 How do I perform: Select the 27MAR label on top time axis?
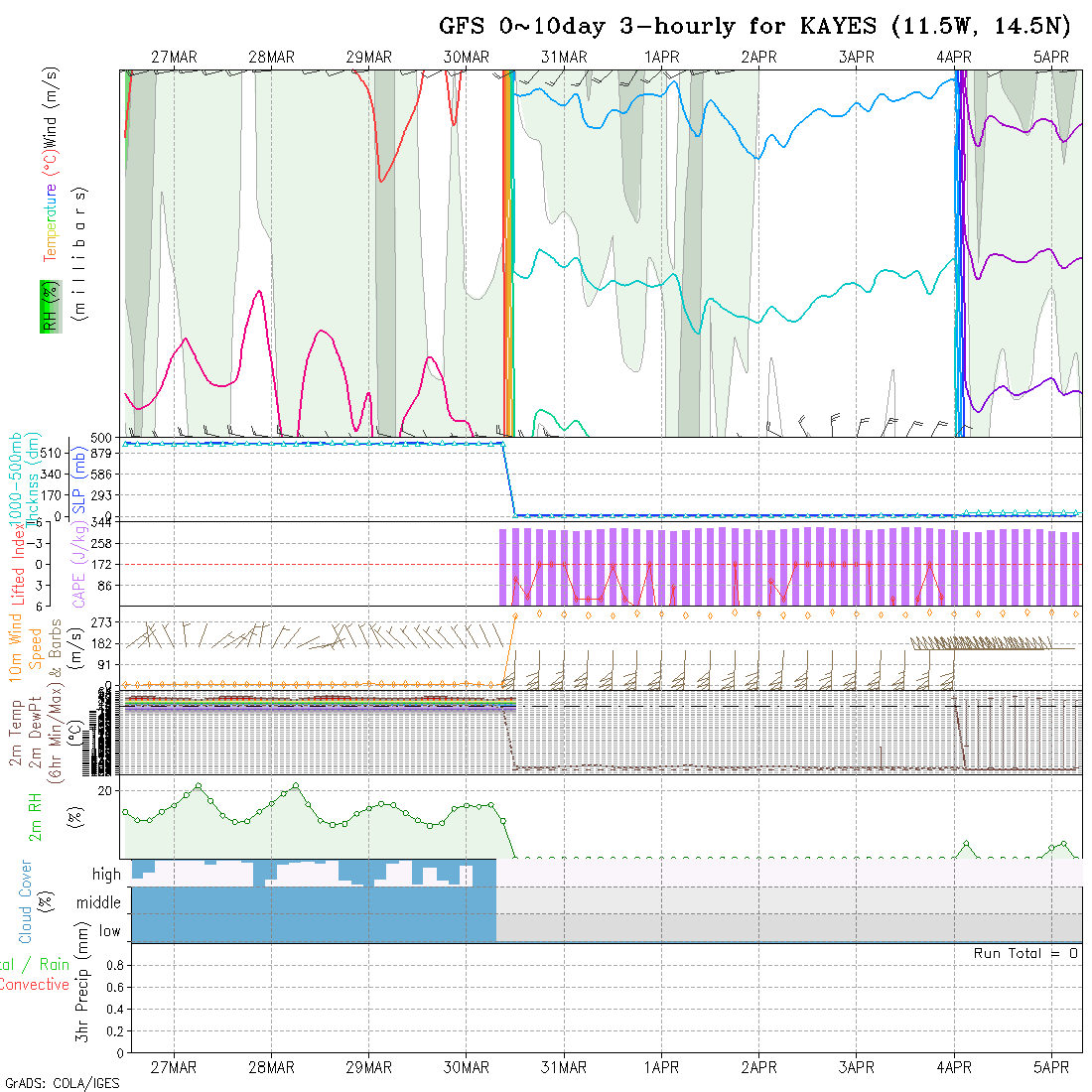click(x=174, y=58)
